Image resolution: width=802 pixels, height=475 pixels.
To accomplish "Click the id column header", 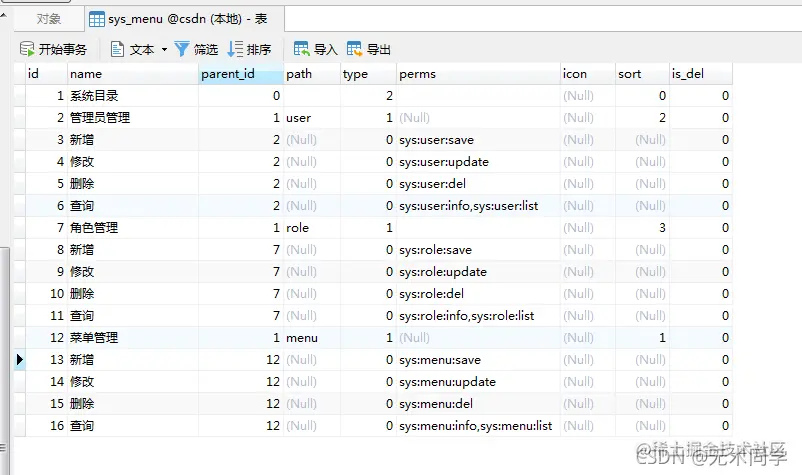I will point(47,74).
